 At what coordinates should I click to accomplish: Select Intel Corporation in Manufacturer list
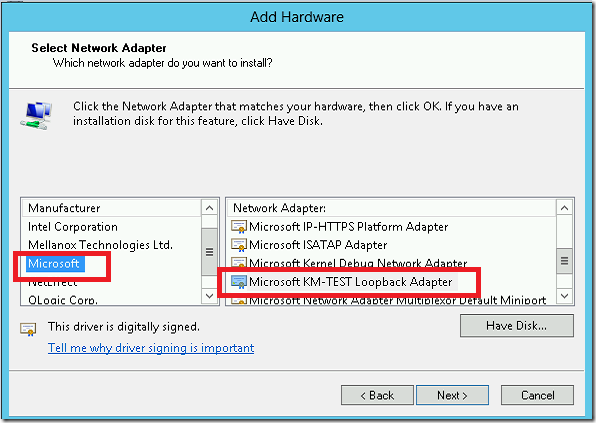pos(73,227)
